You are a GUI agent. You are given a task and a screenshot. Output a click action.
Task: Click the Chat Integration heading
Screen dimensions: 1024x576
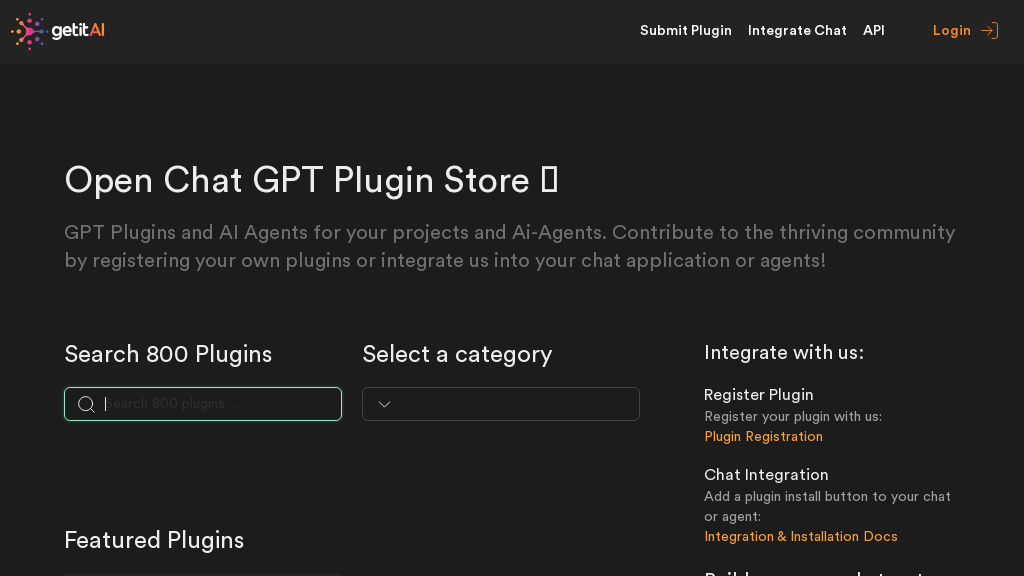[x=766, y=475]
